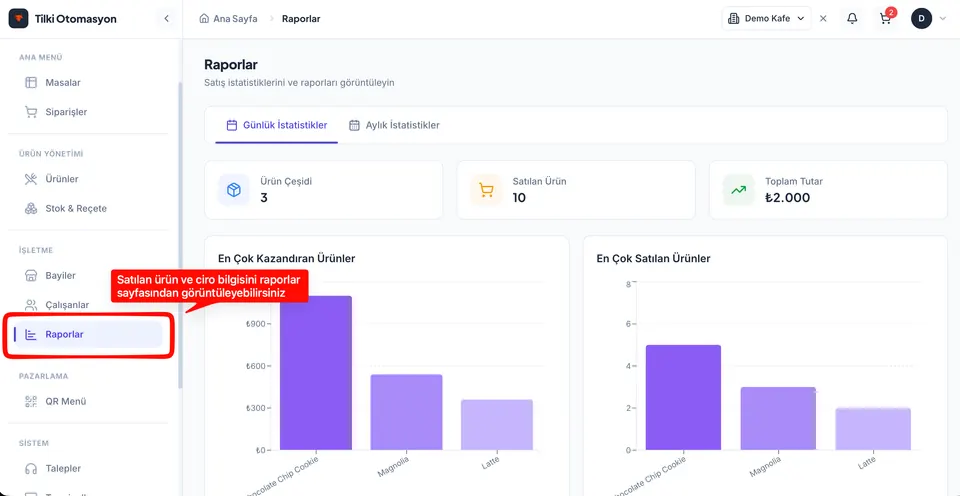
Task: Click the Ana Sayfa home icon
Action: click(204, 18)
